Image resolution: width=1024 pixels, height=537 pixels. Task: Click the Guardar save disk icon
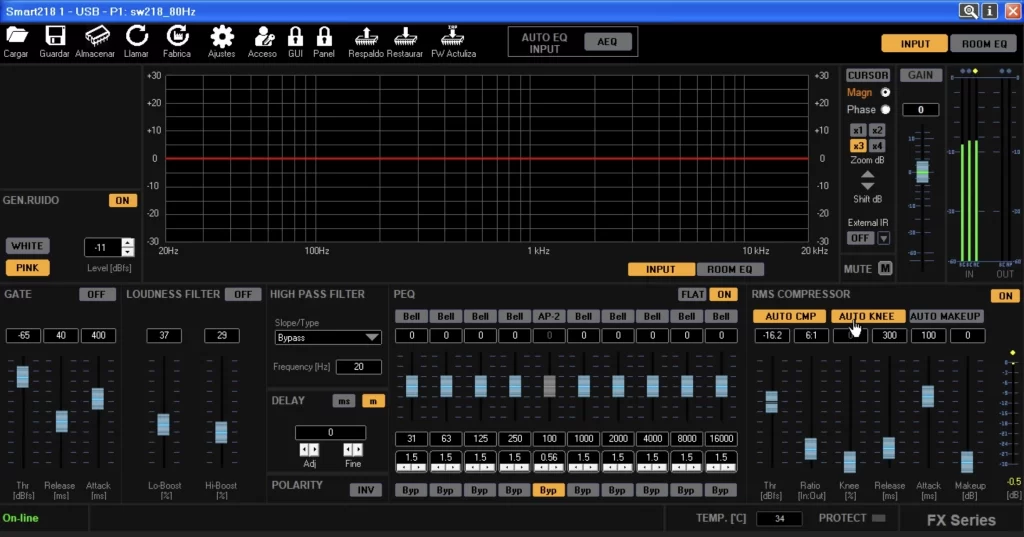pos(55,36)
